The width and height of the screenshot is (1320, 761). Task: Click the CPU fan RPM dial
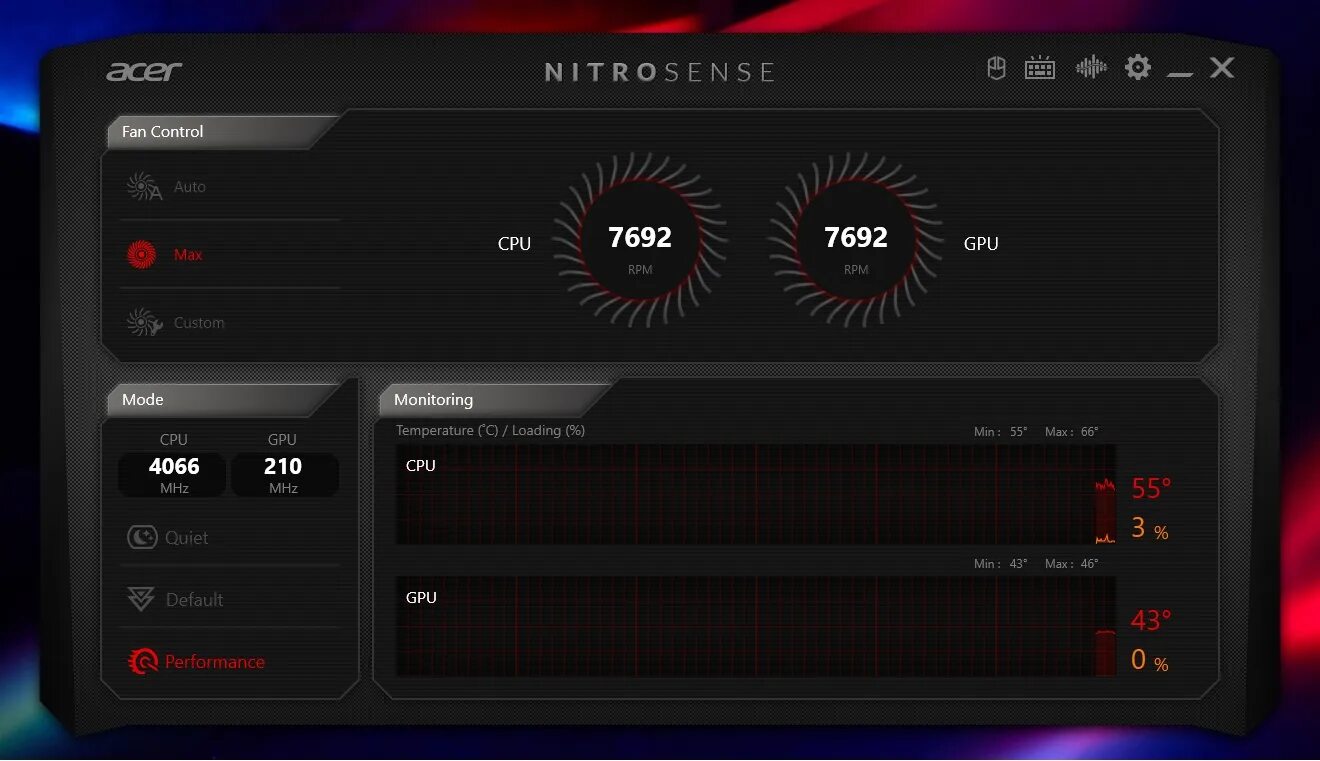click(640, 240)
